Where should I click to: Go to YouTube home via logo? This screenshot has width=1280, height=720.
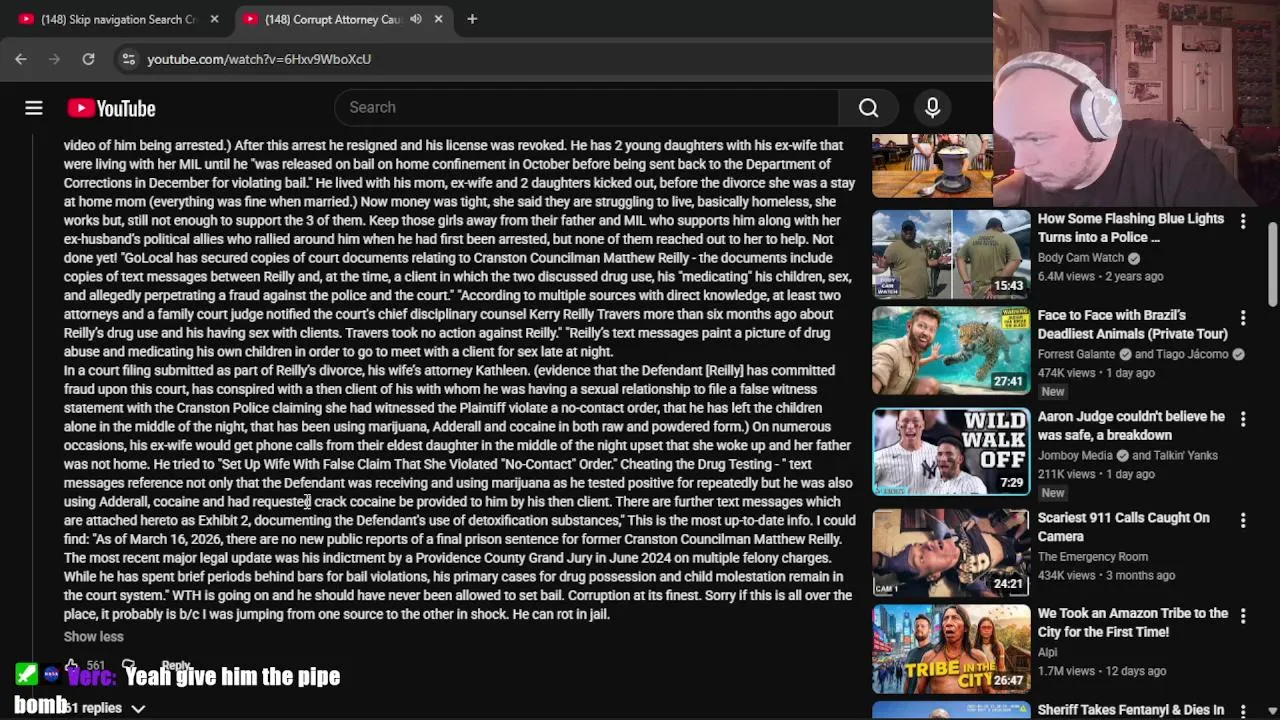click(111, 108)
